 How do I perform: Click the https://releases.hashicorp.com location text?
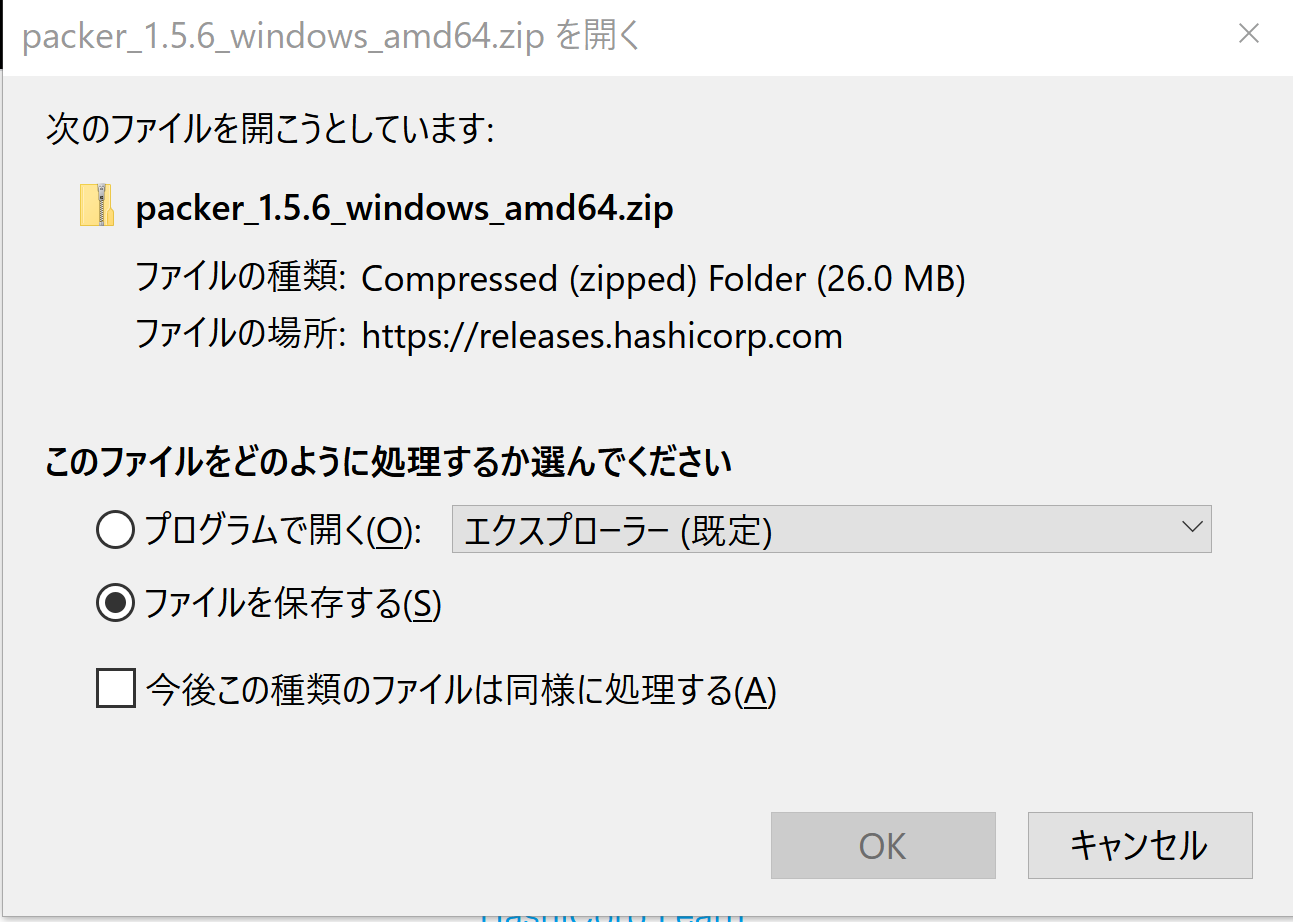(602, 335)
